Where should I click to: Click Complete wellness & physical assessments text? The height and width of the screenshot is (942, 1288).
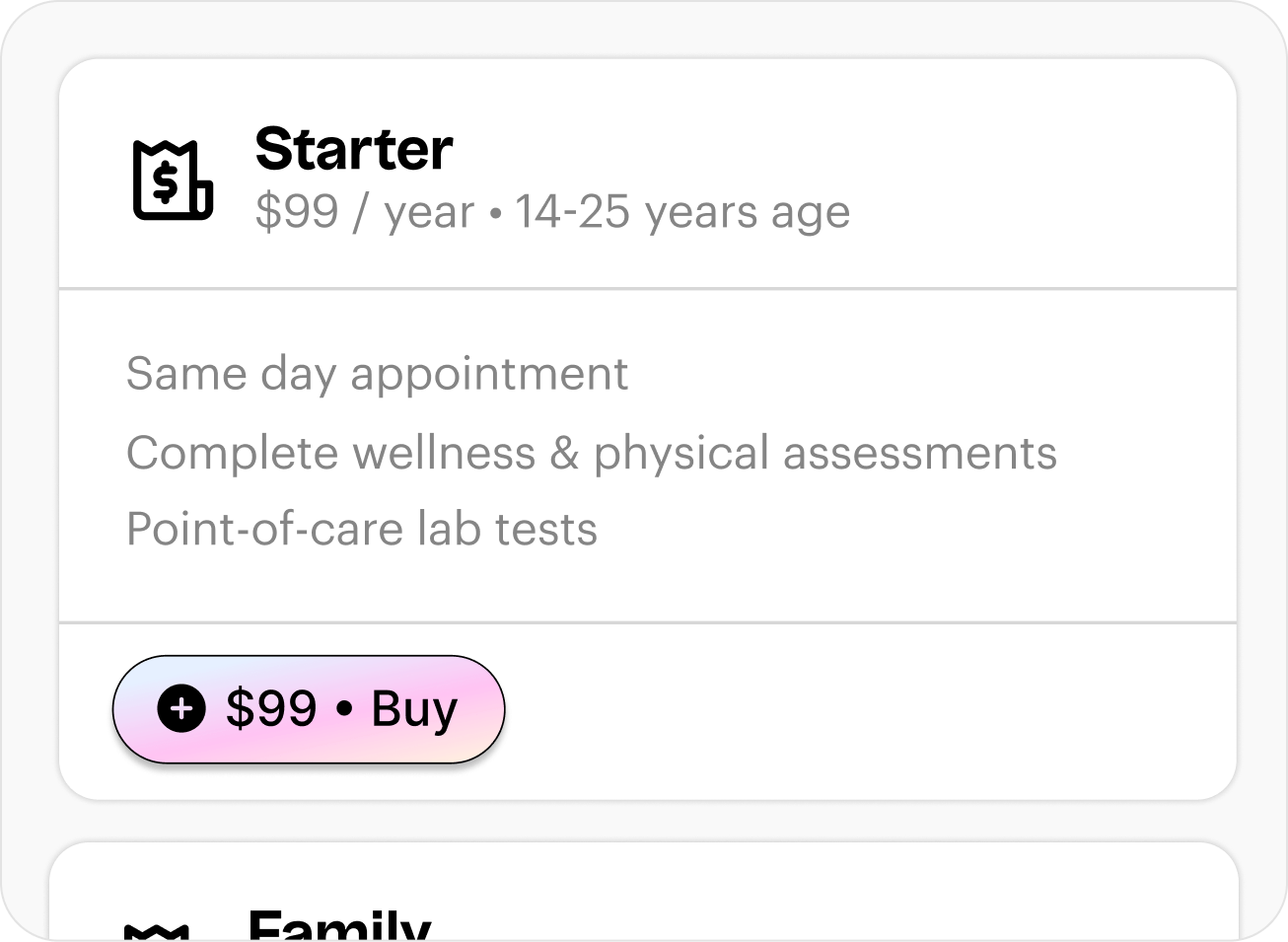(x=591, y=453)
